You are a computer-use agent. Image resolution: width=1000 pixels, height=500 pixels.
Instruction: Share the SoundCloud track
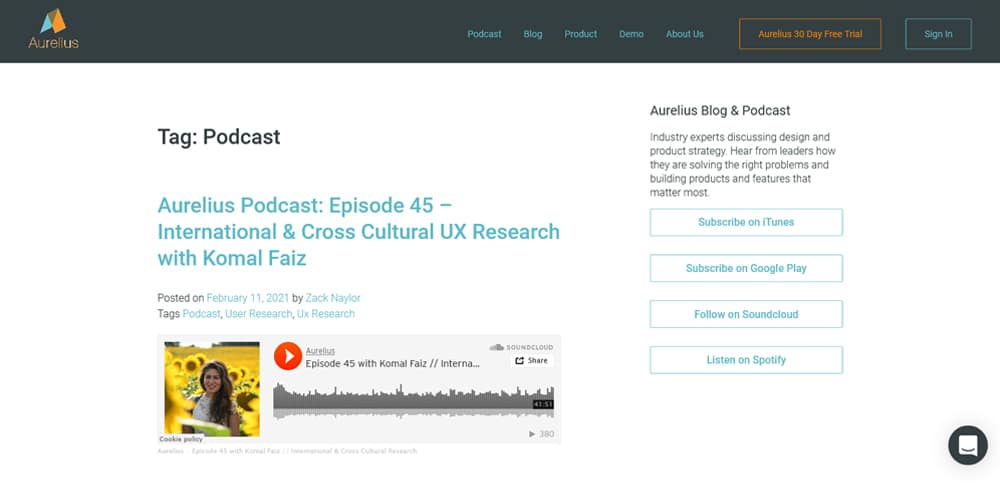pos(531,360)
